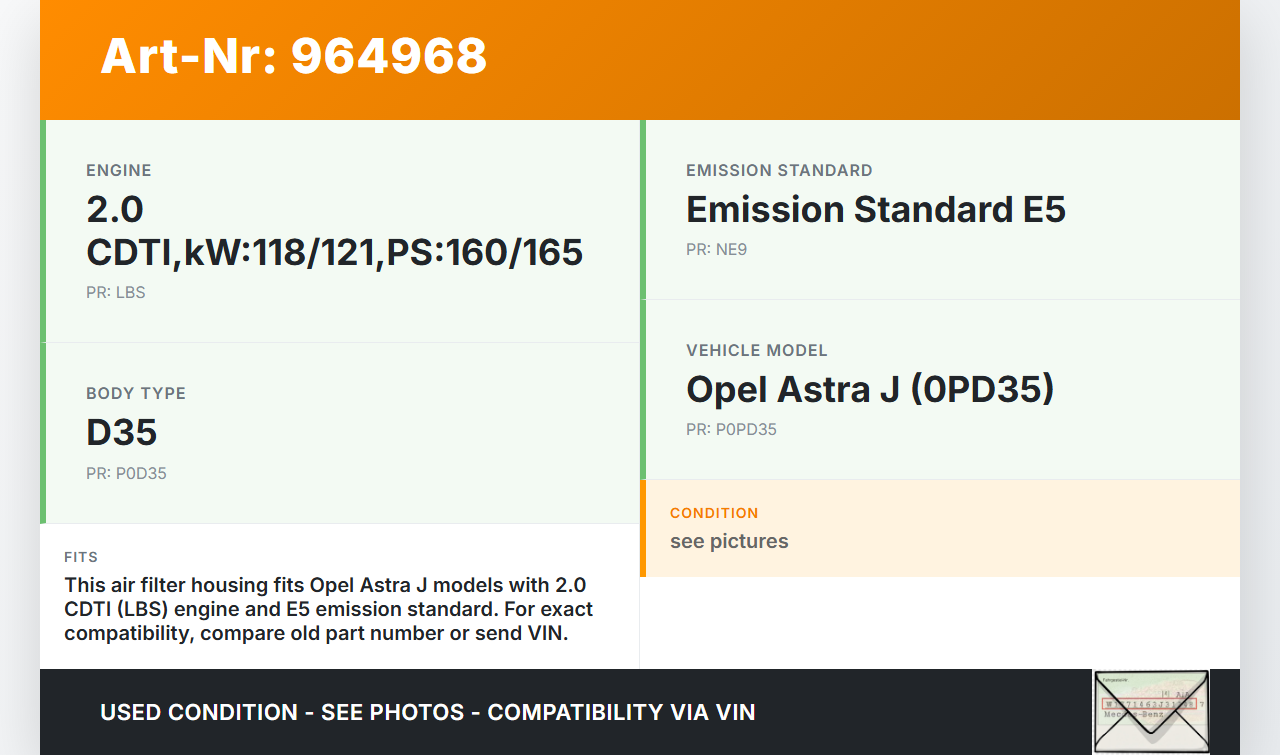
Task: Click the PR: P0D35 code
Action: coord(126,474)
